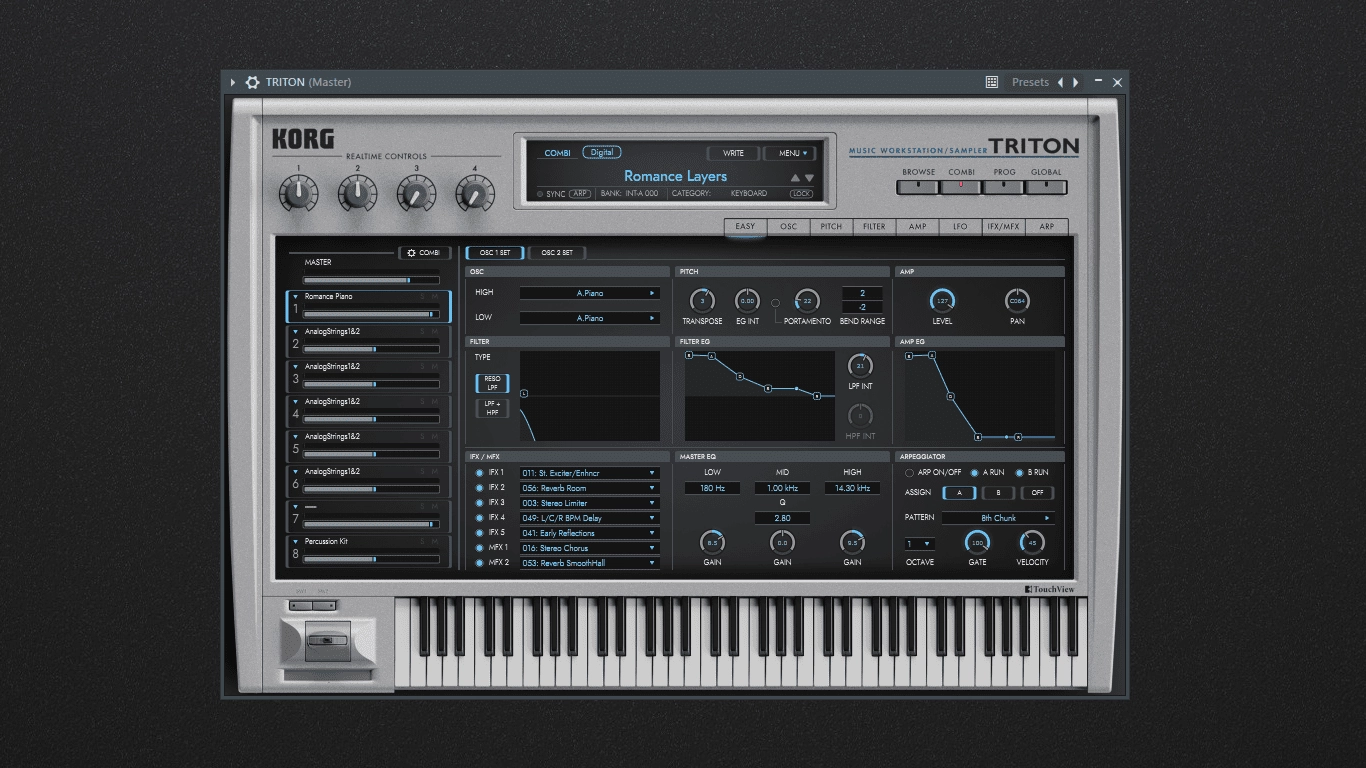Select the LPF + HPF filter type

(492, 408)
